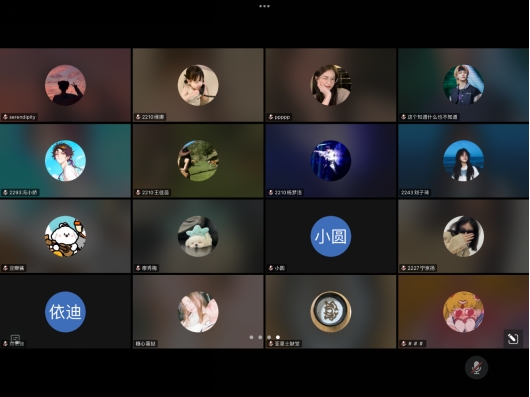Image resolution: width=530 pixels, height=397 pixels.
Task: Click the muted mic icon beside ppppp
Action: coord(271,117)
